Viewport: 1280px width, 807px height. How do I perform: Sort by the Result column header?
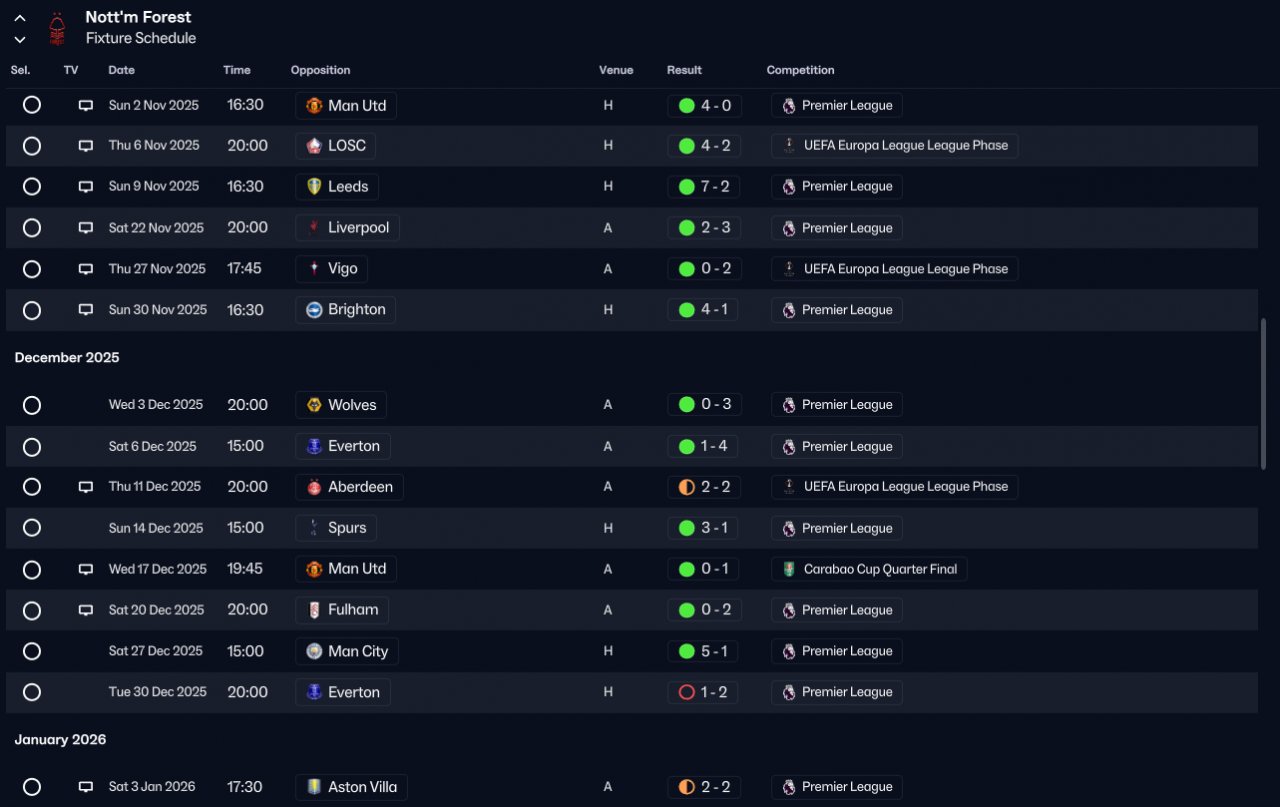tap(684, 70)
